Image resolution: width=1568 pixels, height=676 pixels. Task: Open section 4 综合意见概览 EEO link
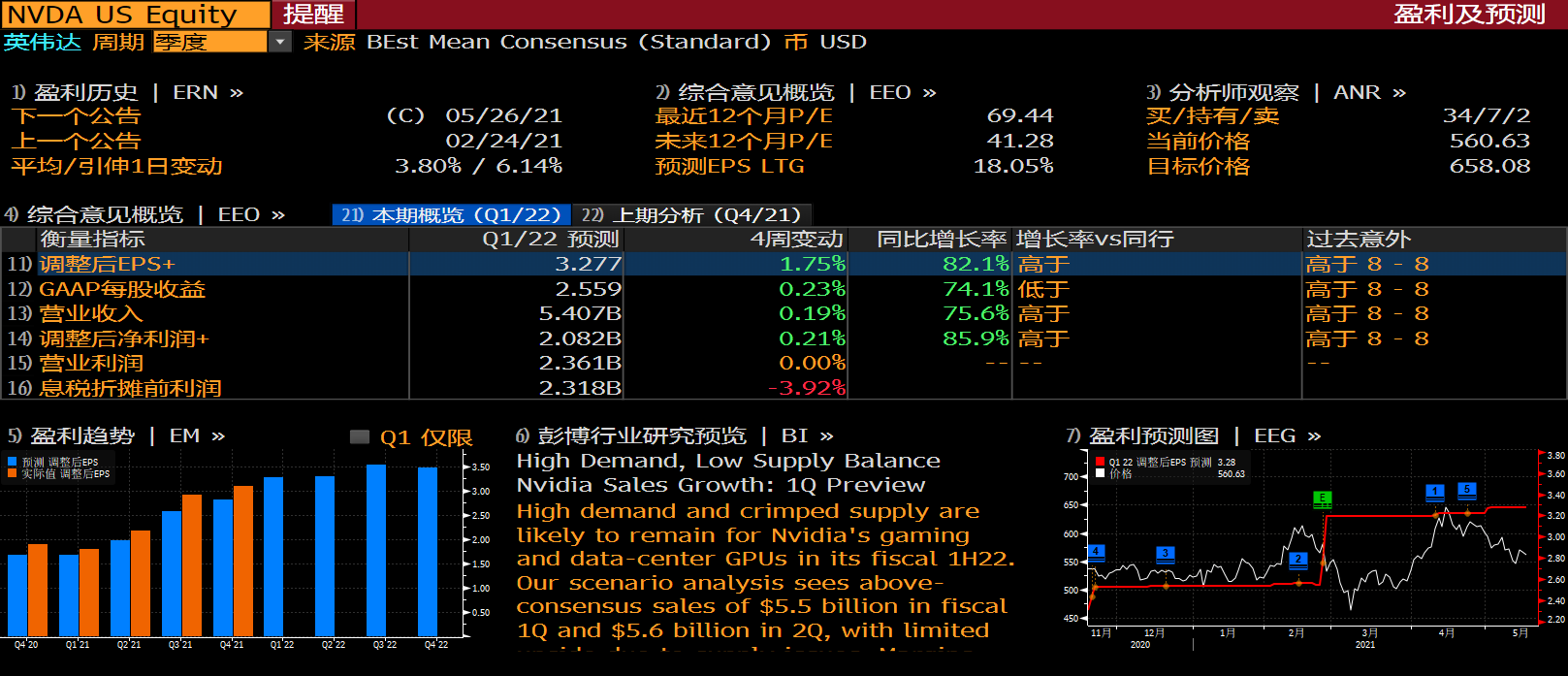point(144,214)
